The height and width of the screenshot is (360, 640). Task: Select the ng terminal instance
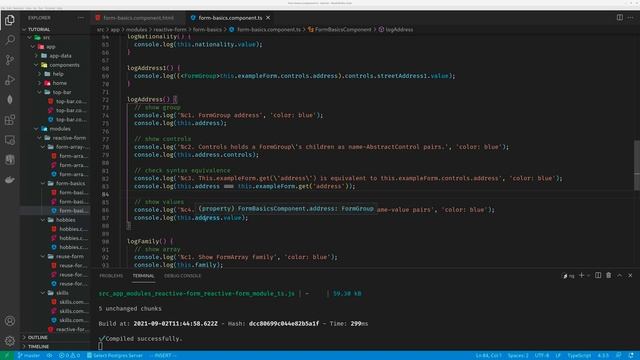[569, 276]
